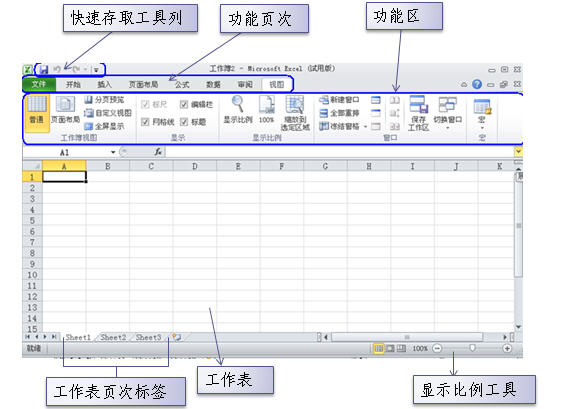
Task: Open the blue Help question mark icon
Action: pyautogui.click(x=477, y=84)
